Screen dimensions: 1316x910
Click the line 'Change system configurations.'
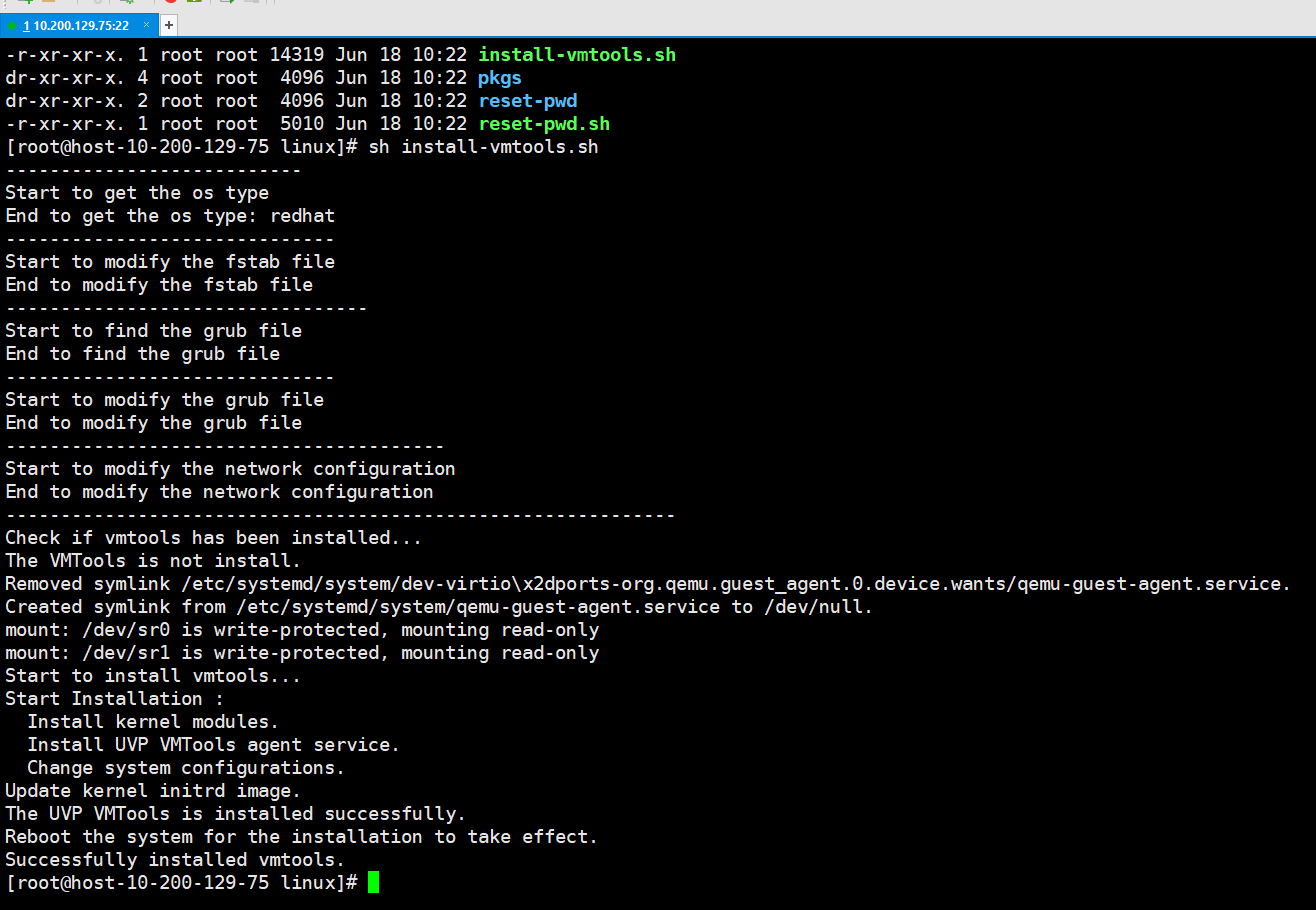point(186,768)
